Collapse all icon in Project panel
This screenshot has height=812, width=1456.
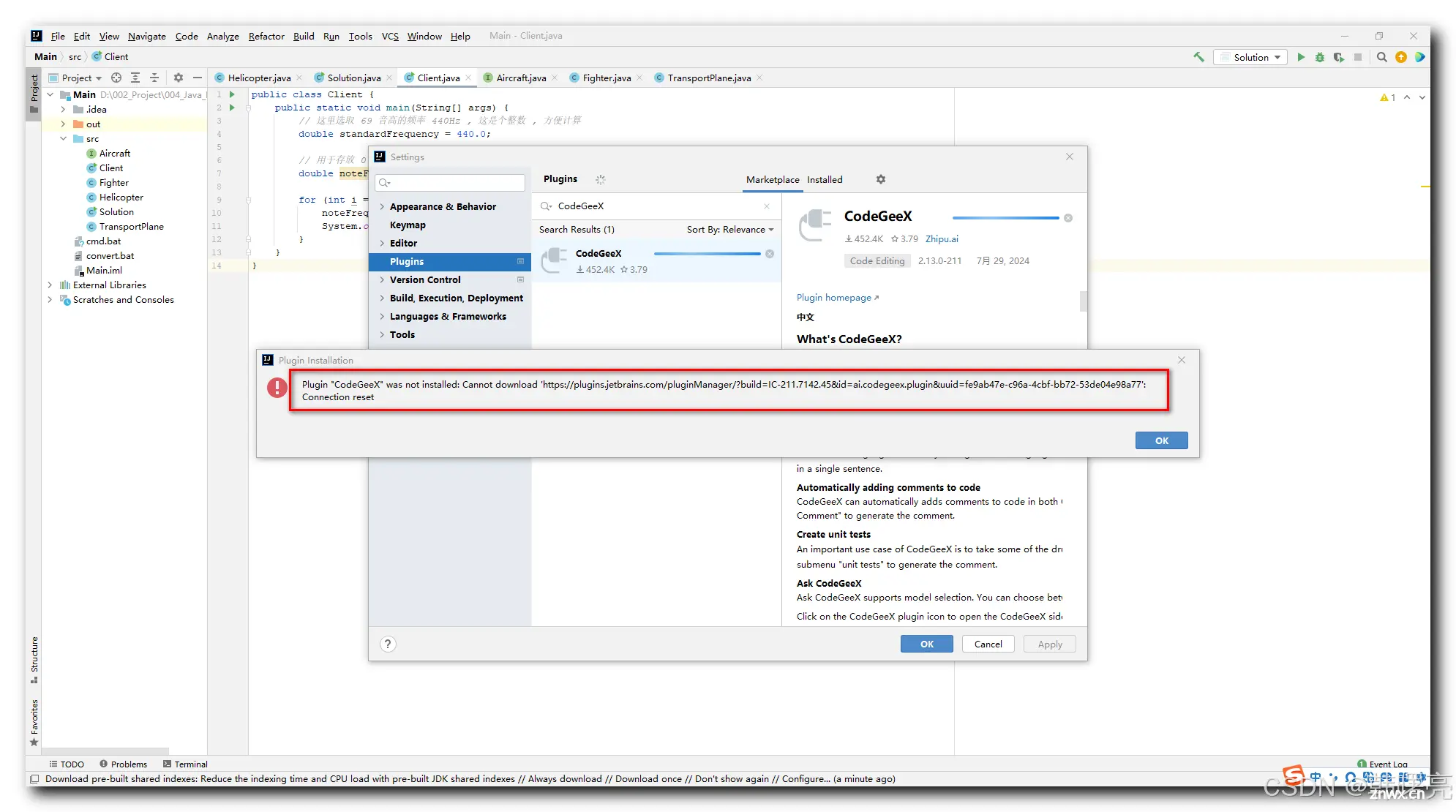tap(154, 78)
